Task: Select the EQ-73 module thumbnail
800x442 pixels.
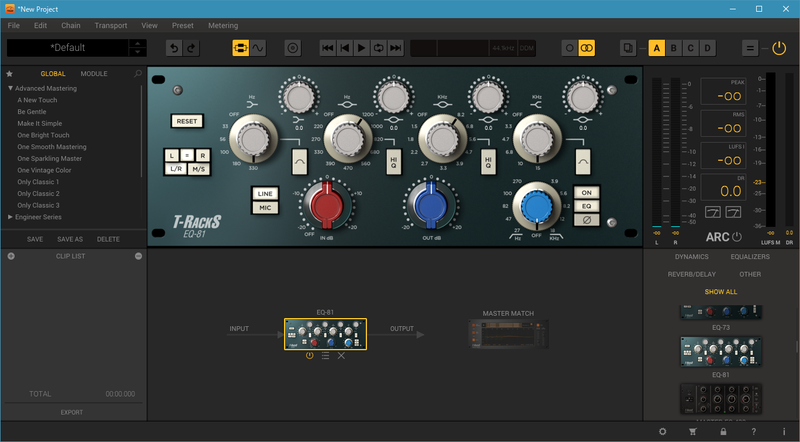Action: pyautogui.click(x=720, y=311)
